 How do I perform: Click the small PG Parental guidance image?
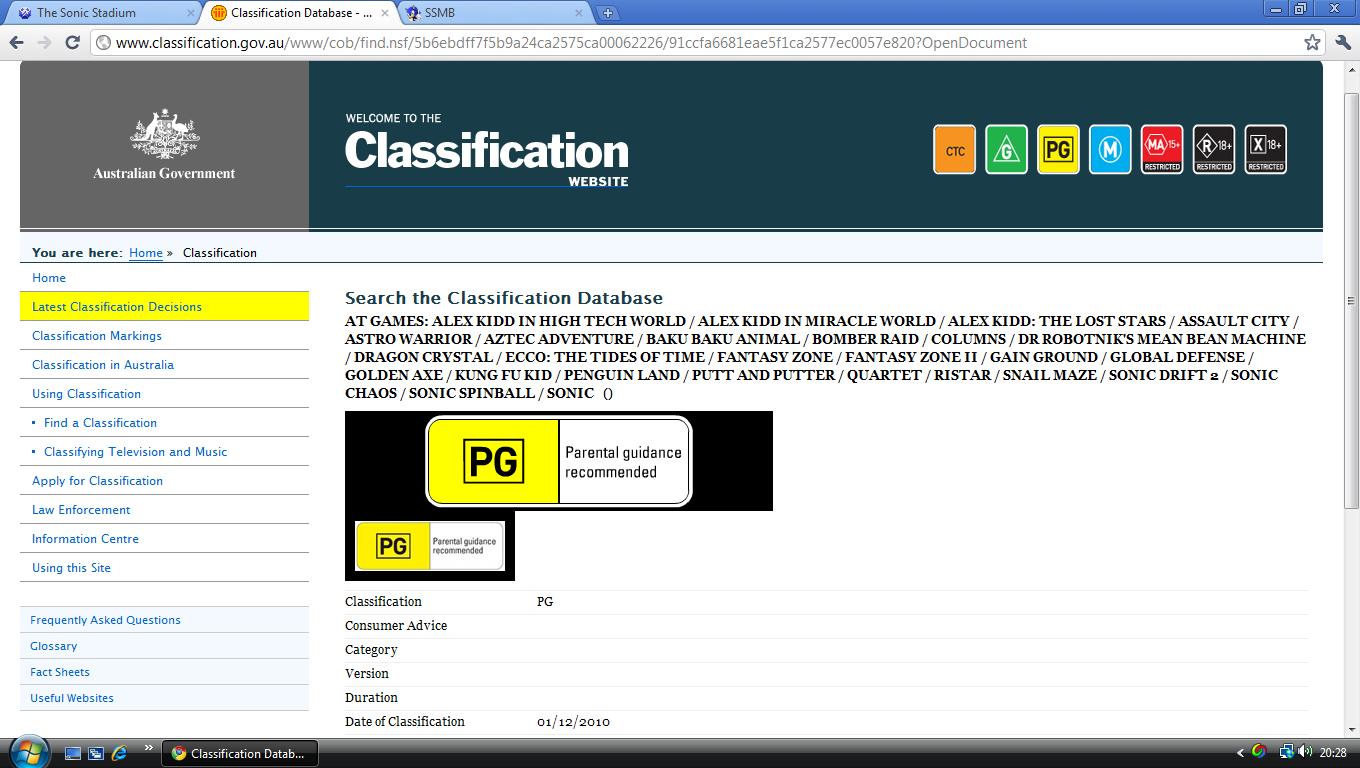pos(430,546)
